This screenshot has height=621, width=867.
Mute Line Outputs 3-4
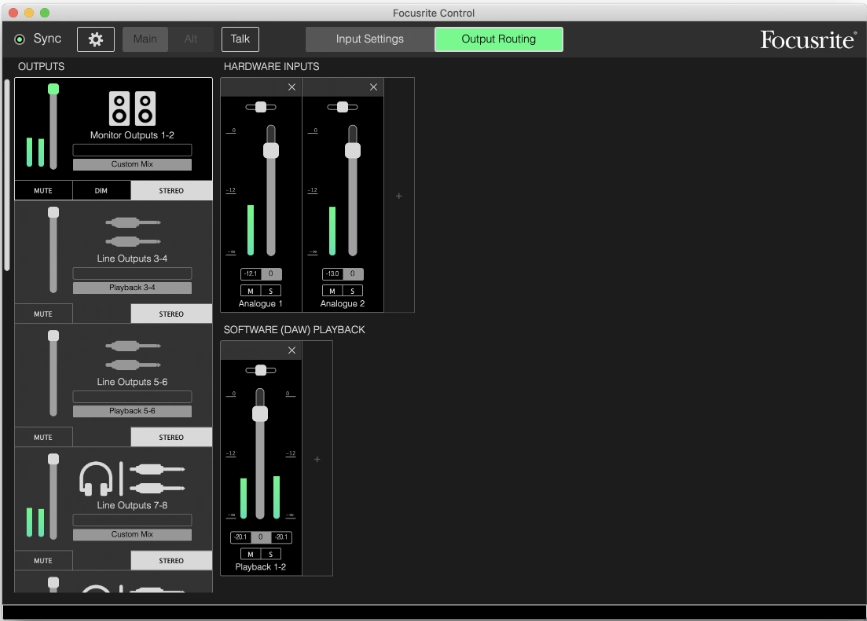43,314
